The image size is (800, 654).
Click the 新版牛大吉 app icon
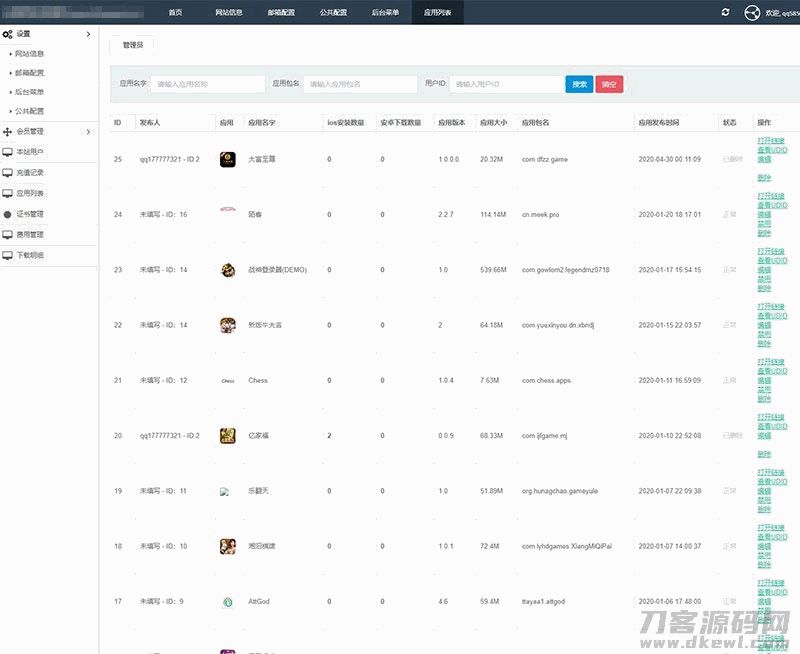(x=227, y=325)
